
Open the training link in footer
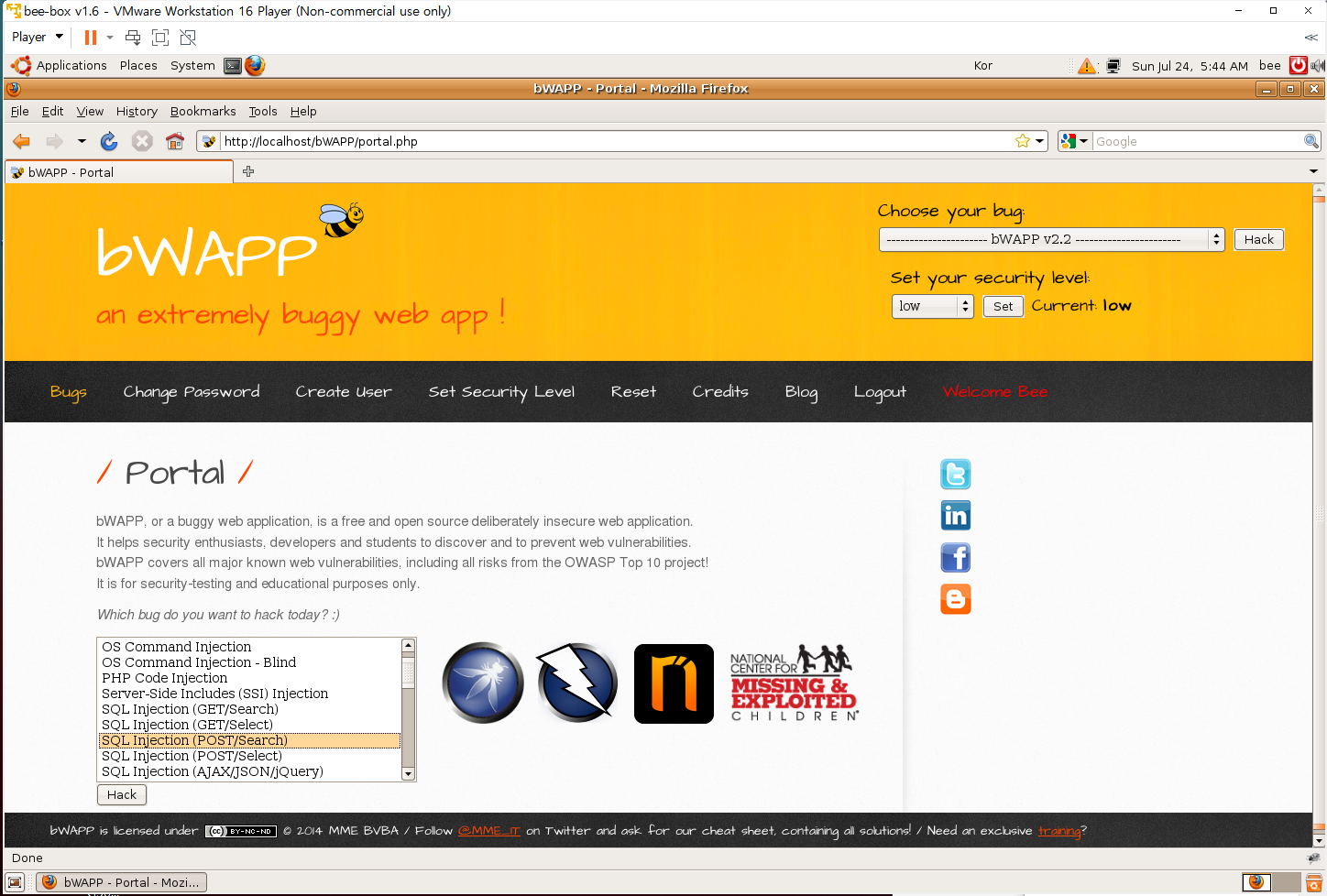click(x=1059, y=831)
